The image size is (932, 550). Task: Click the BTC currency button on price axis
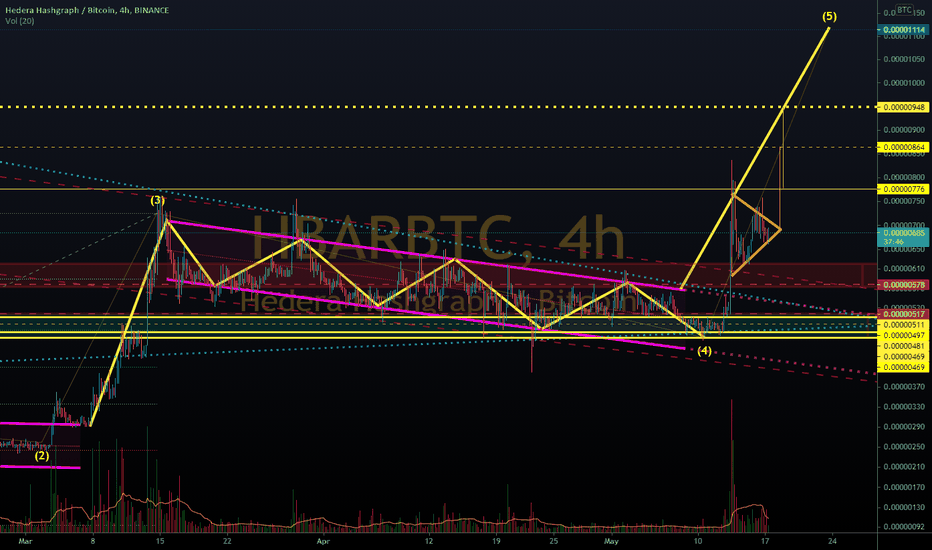tap(904, 10)
